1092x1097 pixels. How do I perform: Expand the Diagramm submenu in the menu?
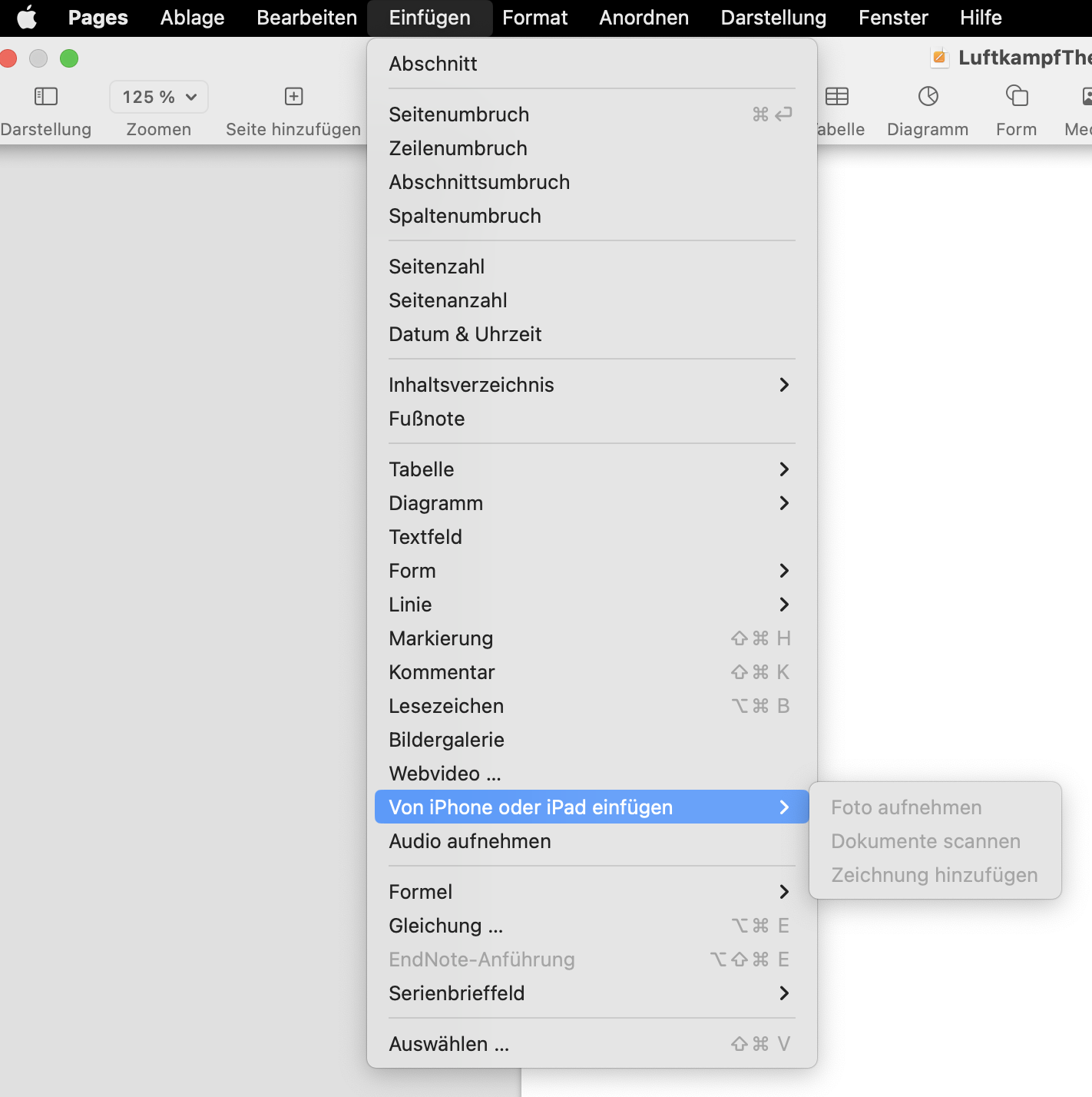pyautogui.click(x=591, y=503)
